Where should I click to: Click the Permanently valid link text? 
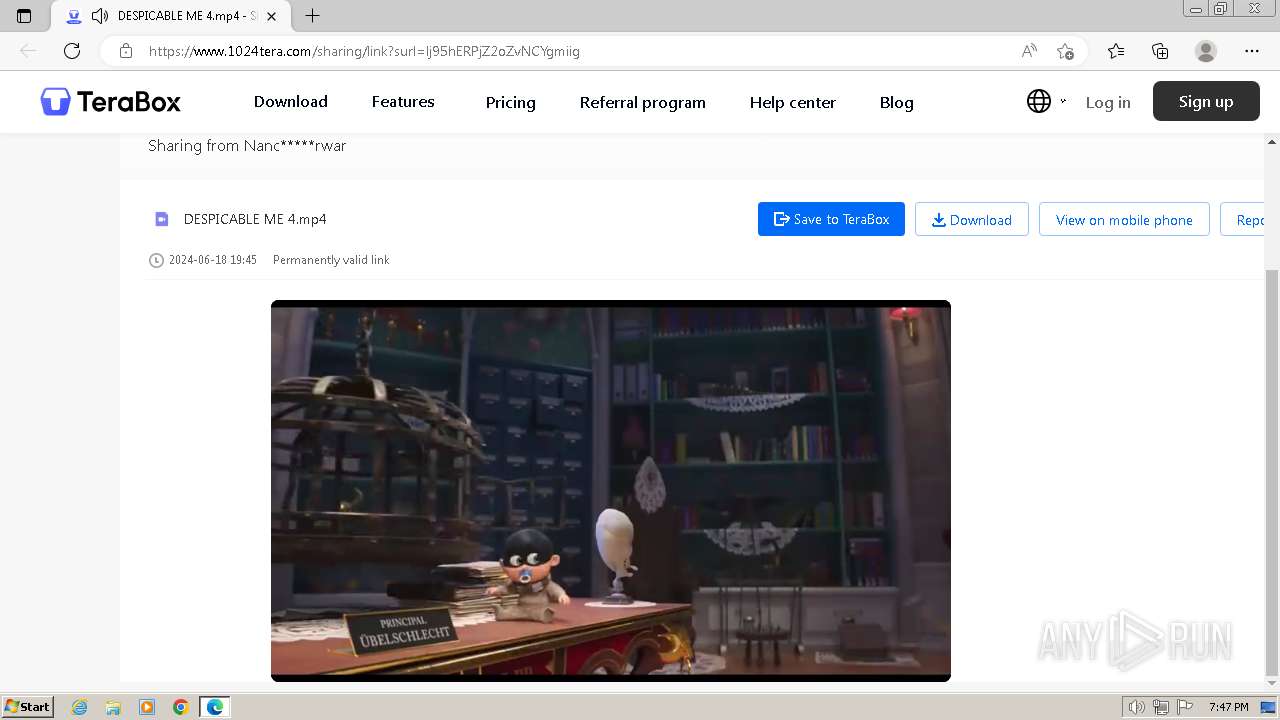tap(331, 260)
